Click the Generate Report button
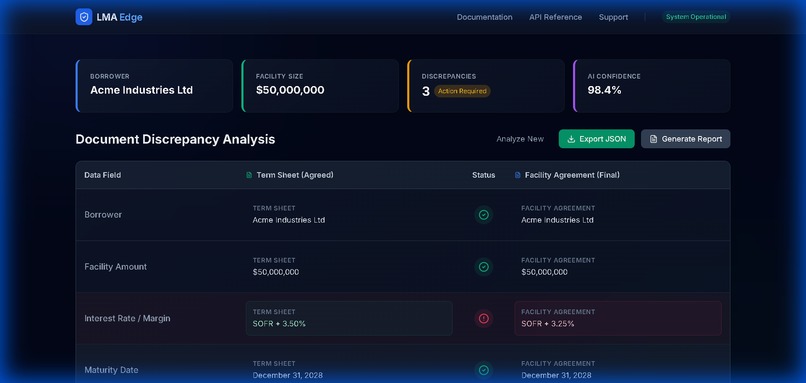Image resolution: width=806 pixels, height=383 pixels. tap(685, 139)
